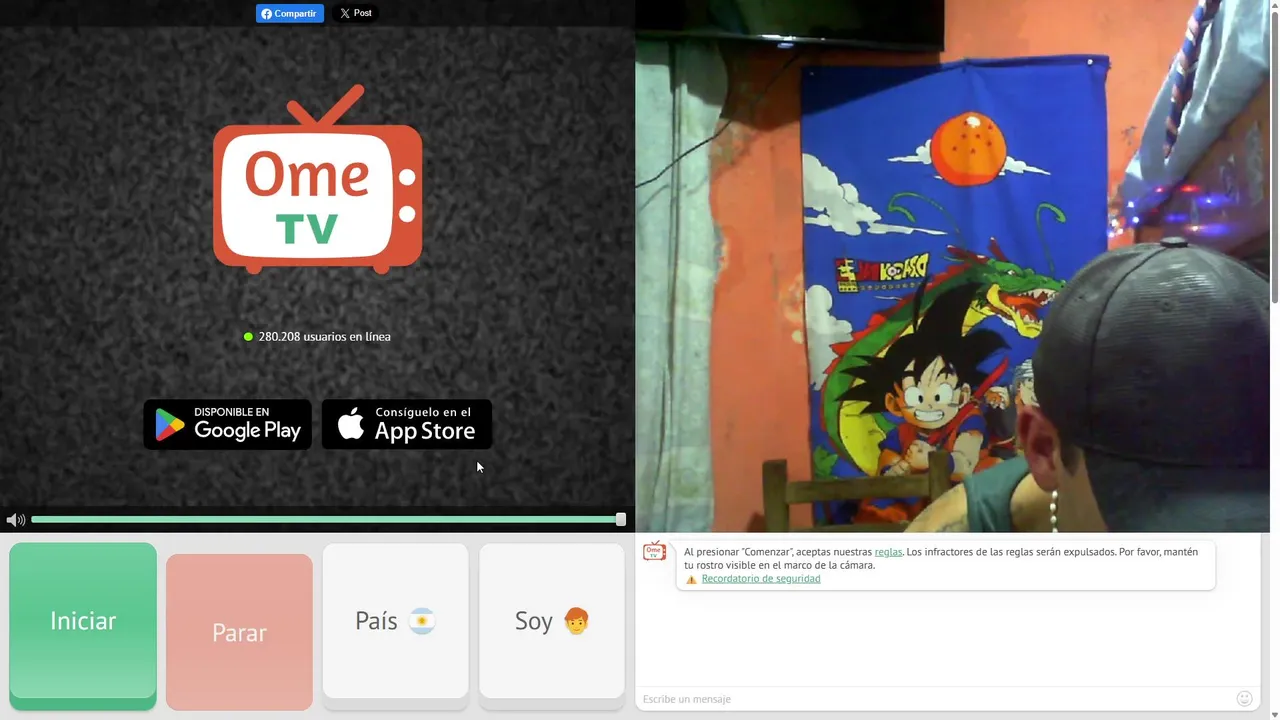Open the Recordatorio de seguridad link
This screenshot has height=720, width=1280.
pyautogui.click(x=761, y=579)
